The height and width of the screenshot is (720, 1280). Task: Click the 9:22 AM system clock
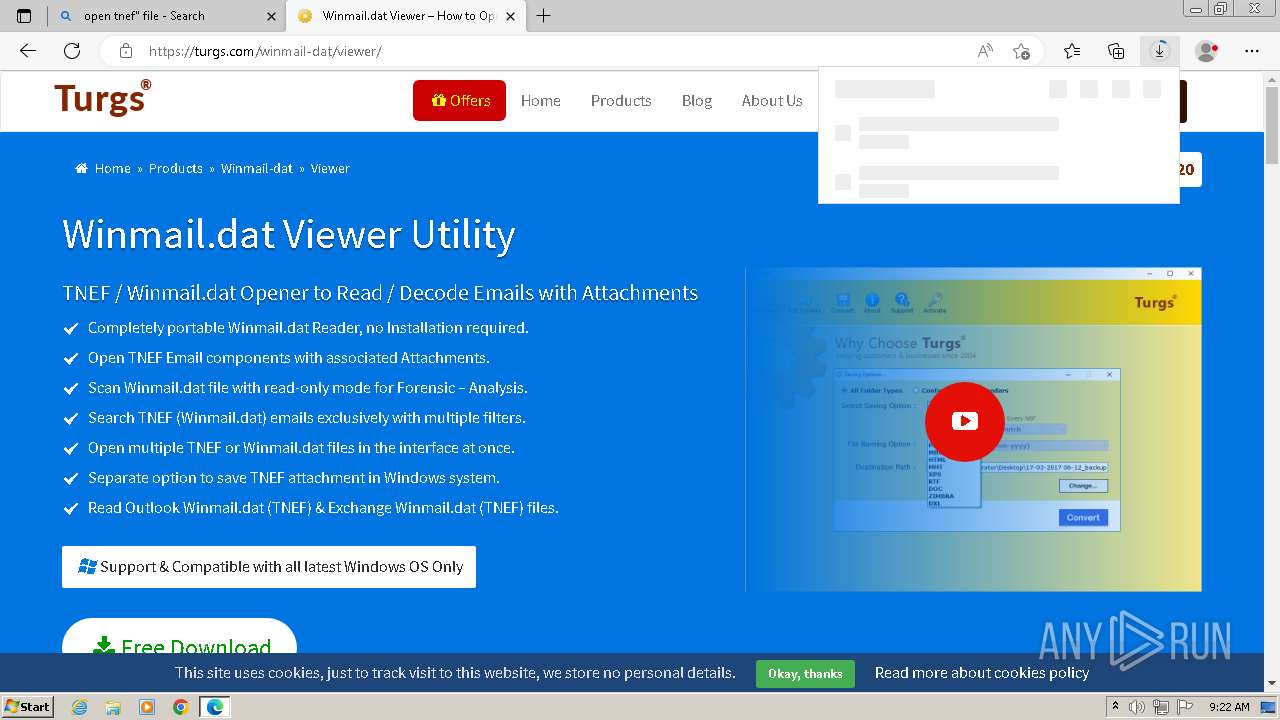click(x=1229, y=707)
